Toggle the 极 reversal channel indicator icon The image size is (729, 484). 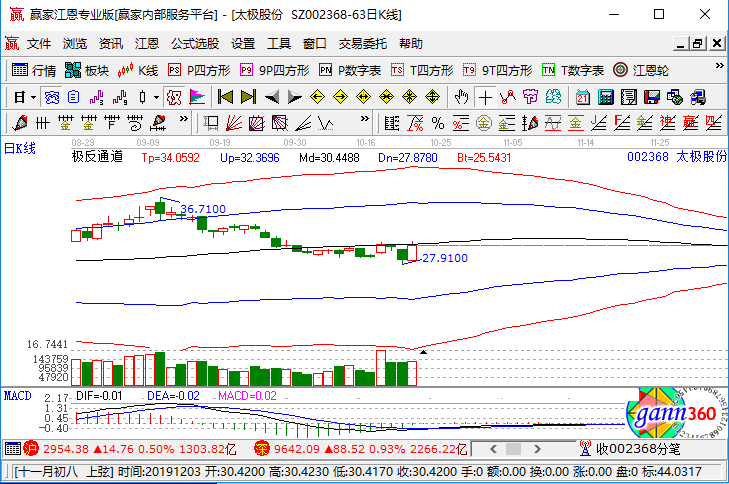pyautogui.click(x=174, y=98)
